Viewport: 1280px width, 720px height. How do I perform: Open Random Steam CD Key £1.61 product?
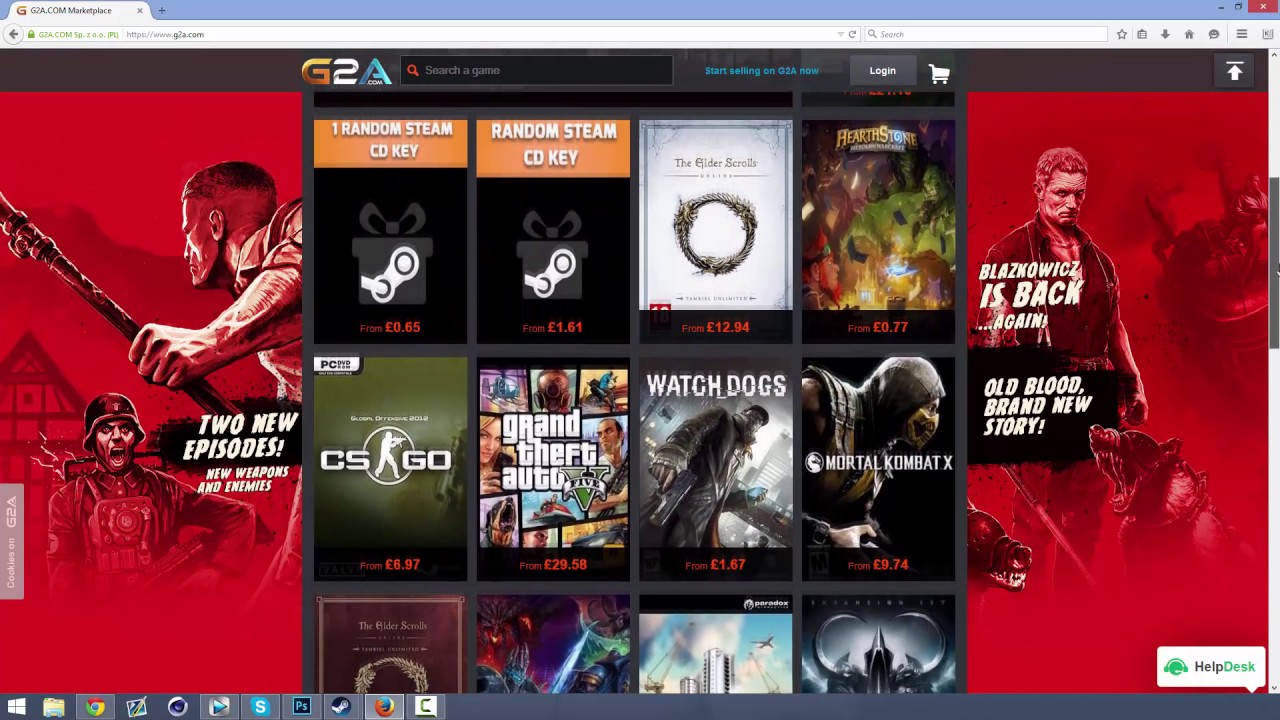click(553, 231)
